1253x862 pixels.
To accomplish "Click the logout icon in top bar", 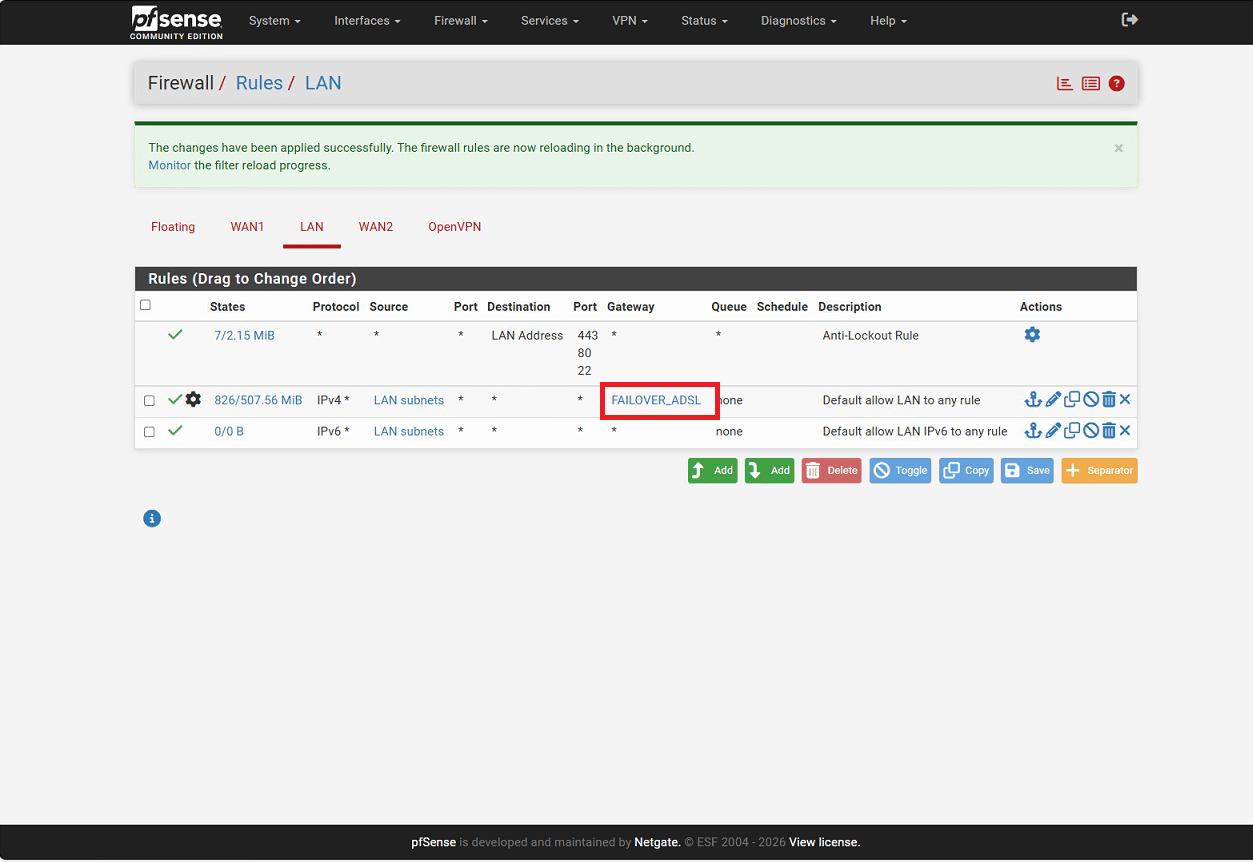I will tap(1129, 20).
